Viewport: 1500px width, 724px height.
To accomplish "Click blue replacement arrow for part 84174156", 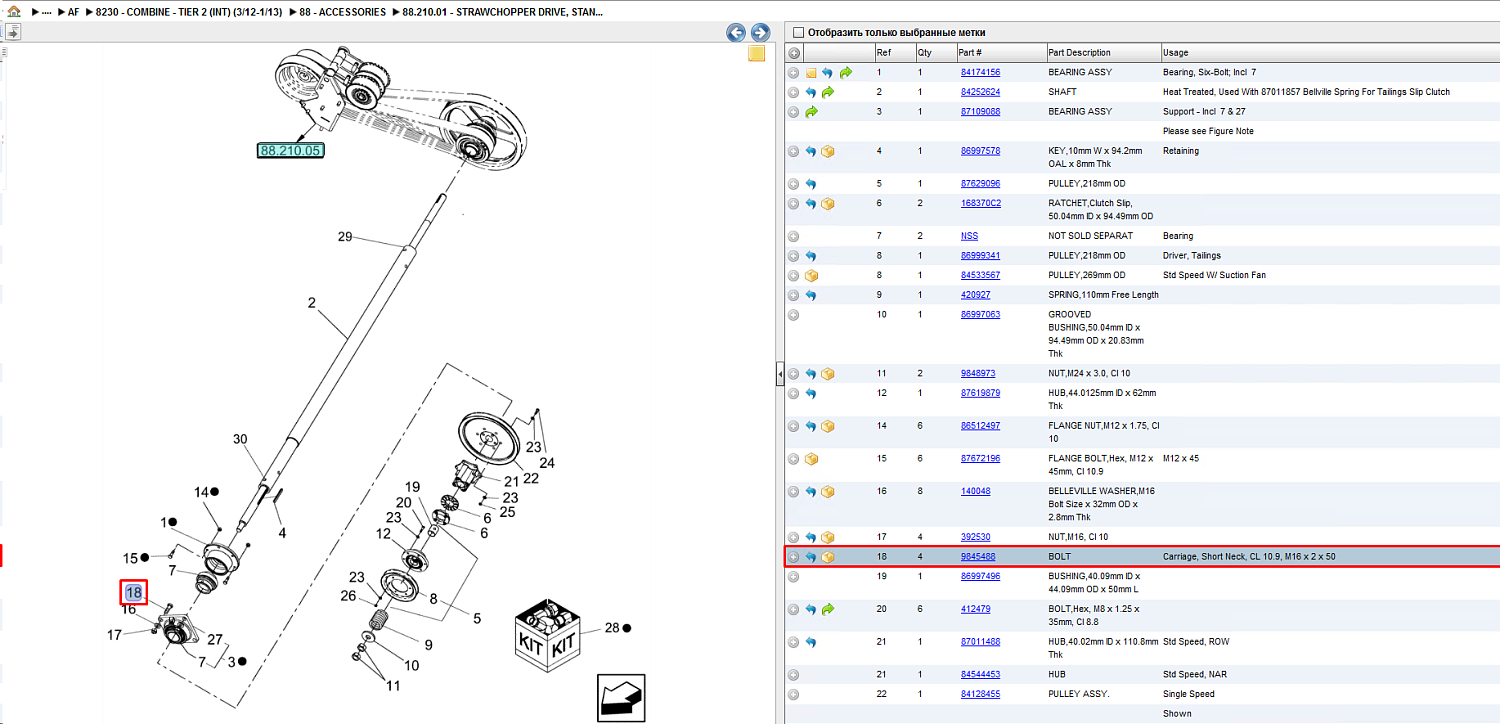I will point(827,73).
